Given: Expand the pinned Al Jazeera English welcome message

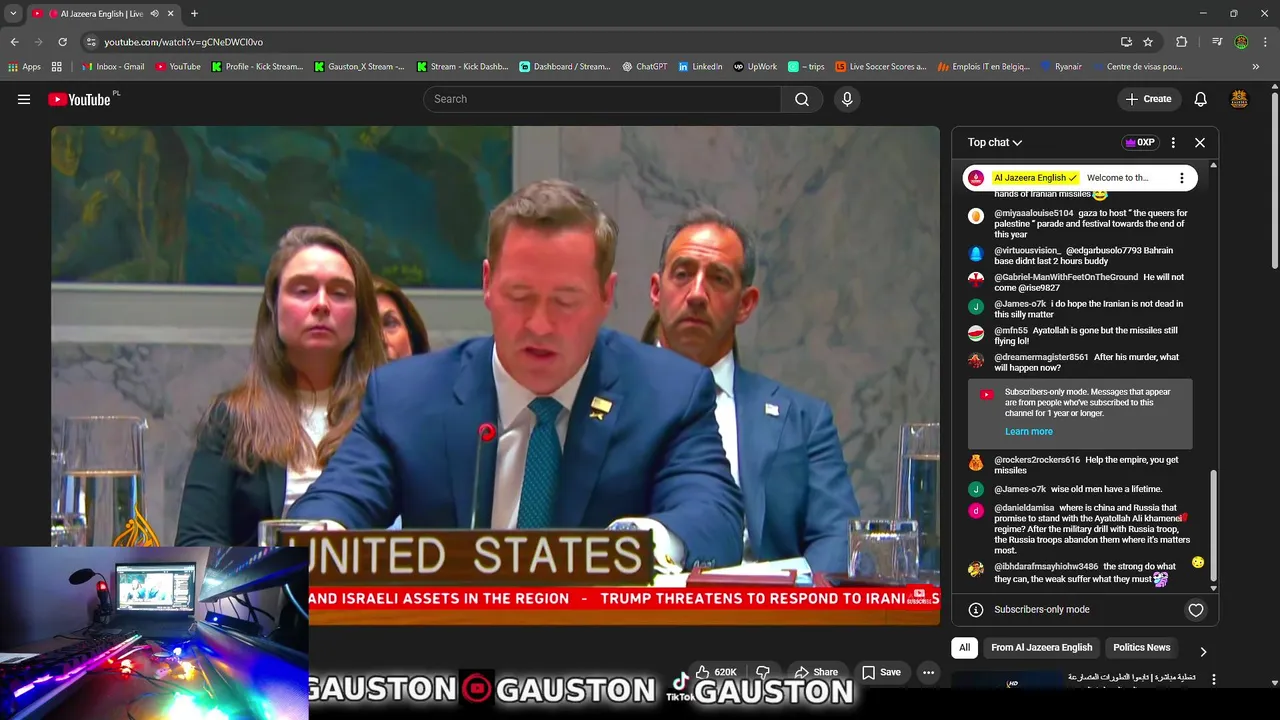Looking at the screenshot, I should pos(1080,178).
